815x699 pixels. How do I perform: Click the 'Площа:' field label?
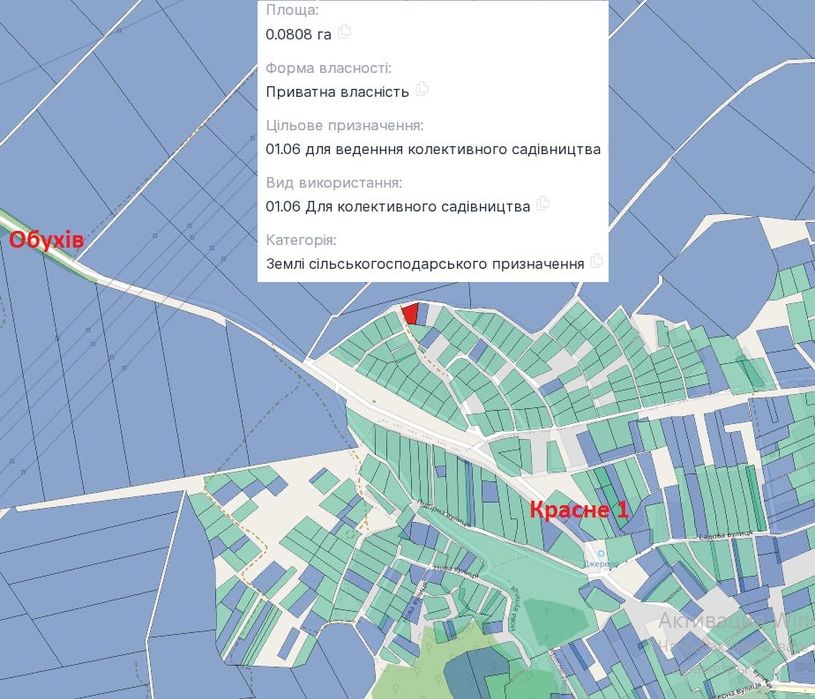tap(292, 10)
